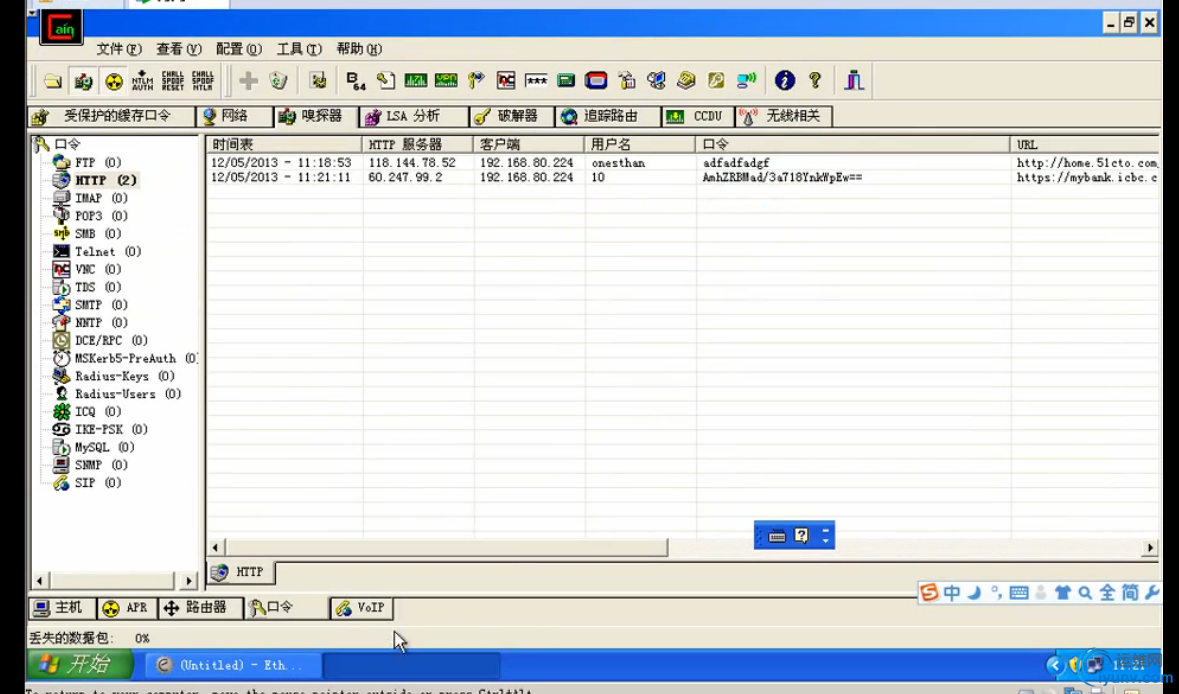Open the 配置(O) menu
Viewport: 1179px width, 694px height.
coord(238,49)
